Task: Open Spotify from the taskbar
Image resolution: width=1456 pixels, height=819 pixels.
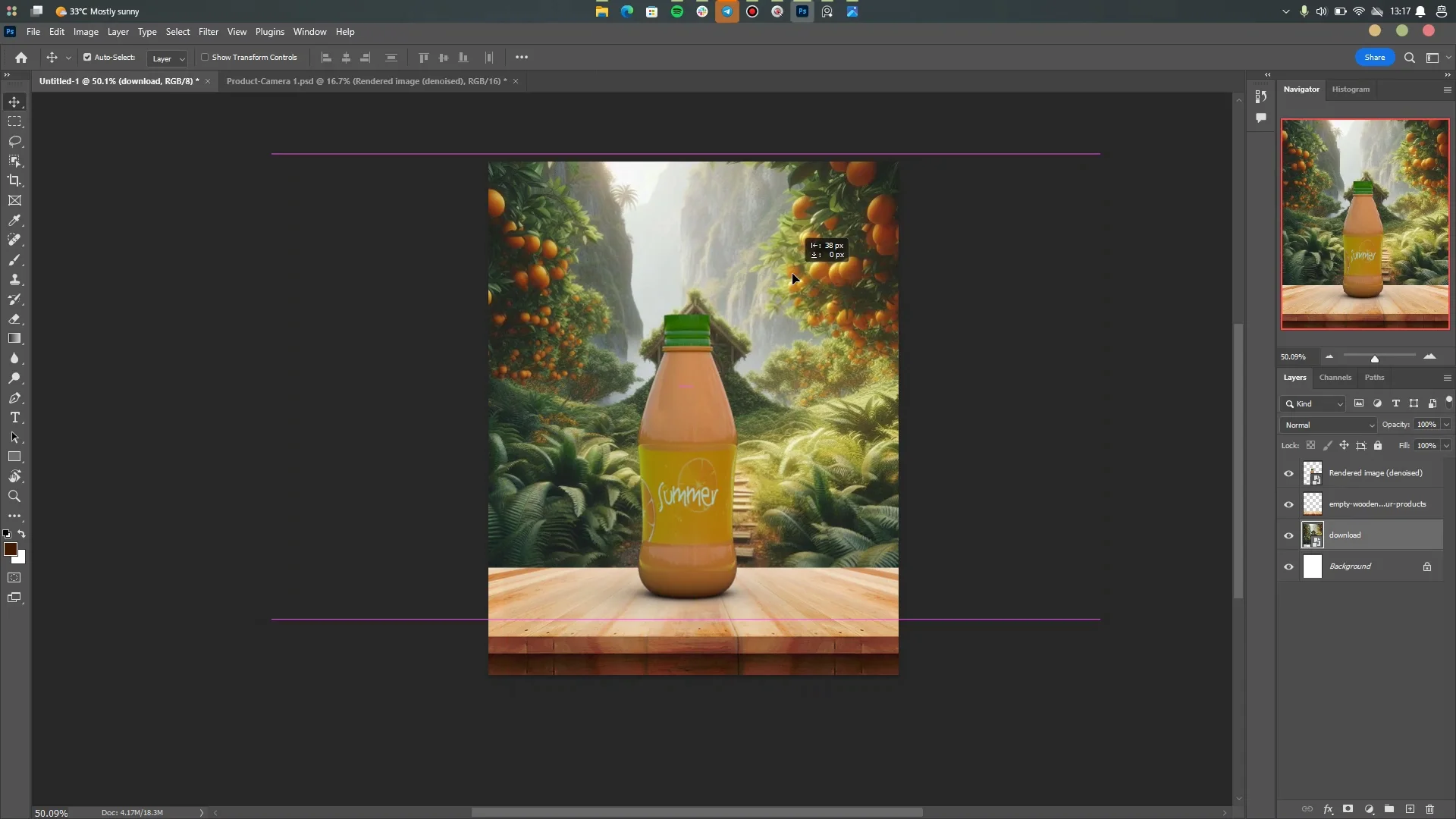Action: tap(677, 11)
